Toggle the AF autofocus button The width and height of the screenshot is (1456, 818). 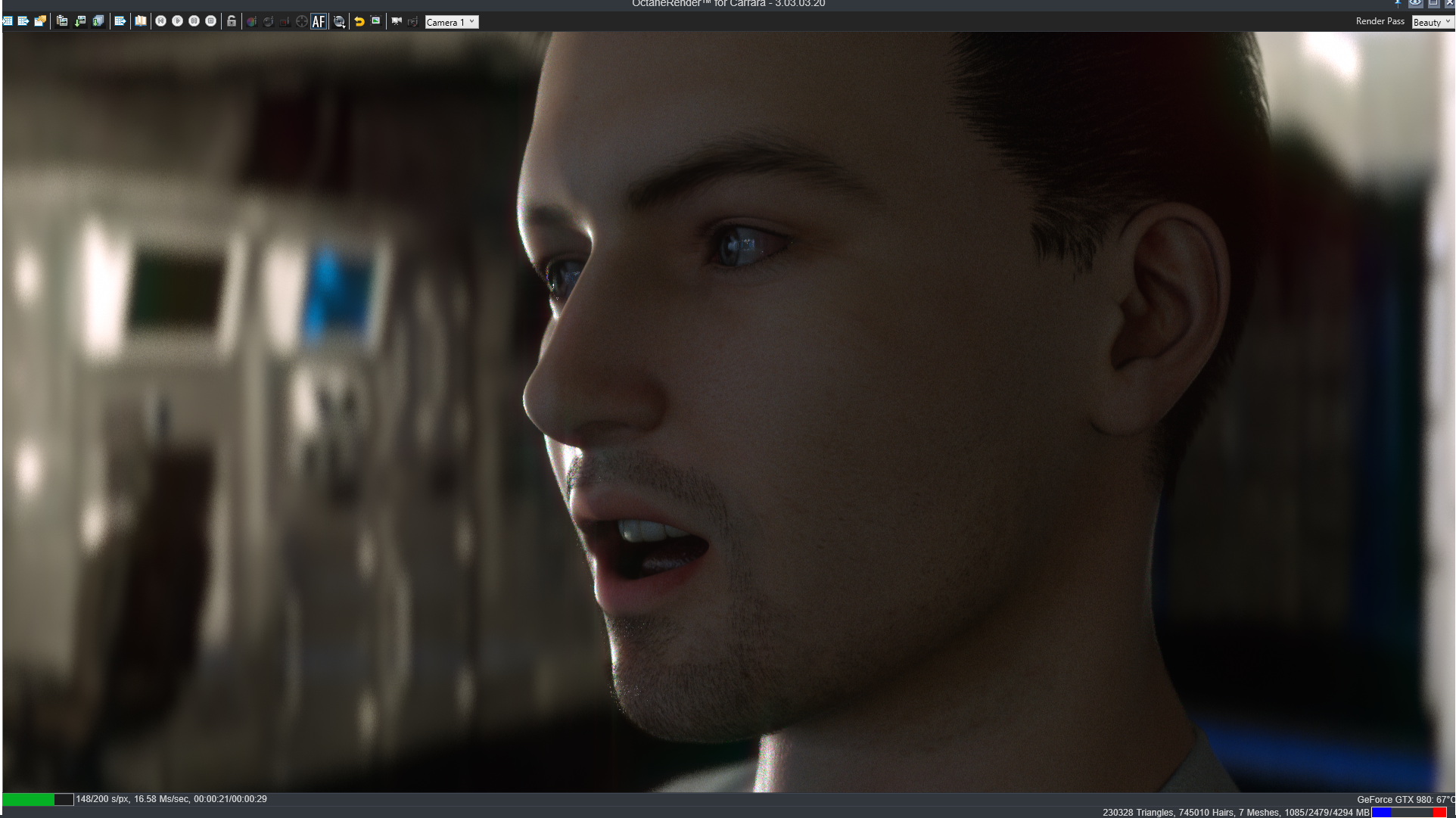click(x=319, y=22)
